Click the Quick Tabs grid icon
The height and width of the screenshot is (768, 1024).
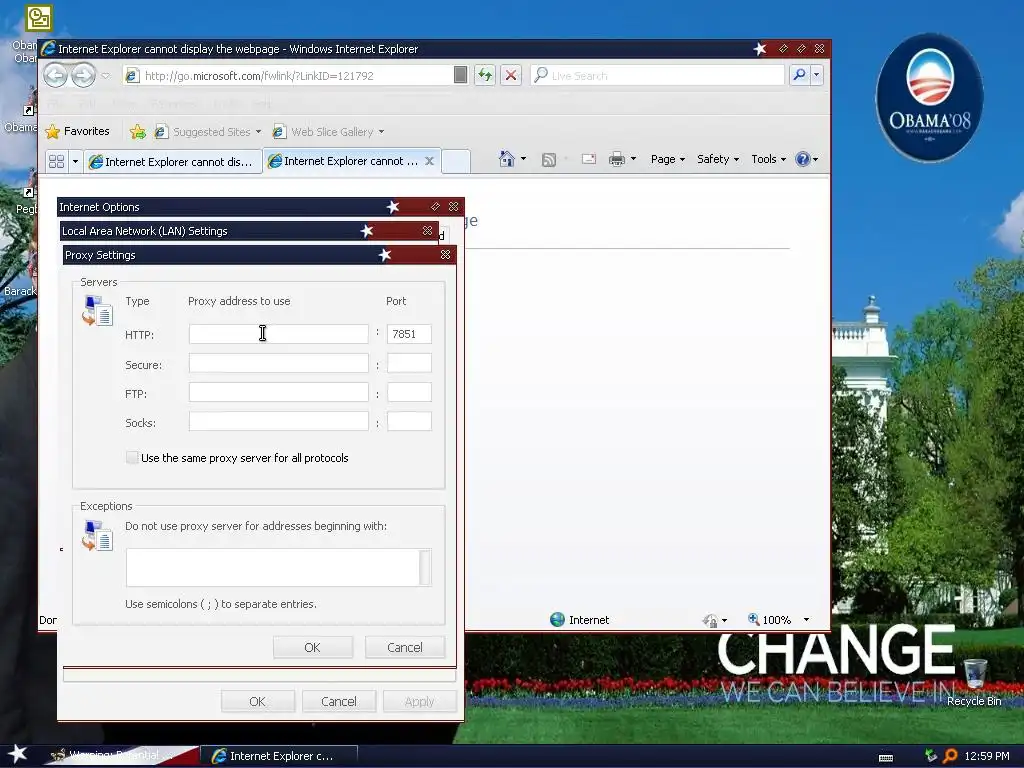[57, 161]
